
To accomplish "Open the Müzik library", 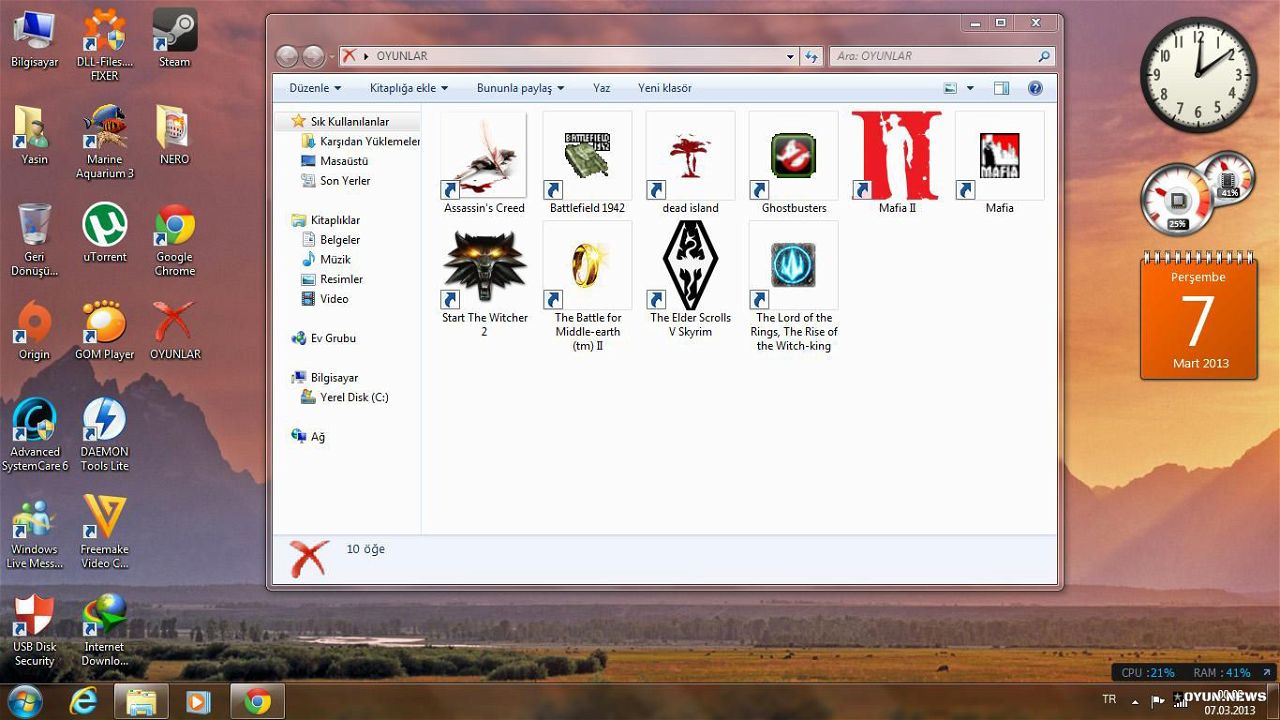I will (326, 259).
